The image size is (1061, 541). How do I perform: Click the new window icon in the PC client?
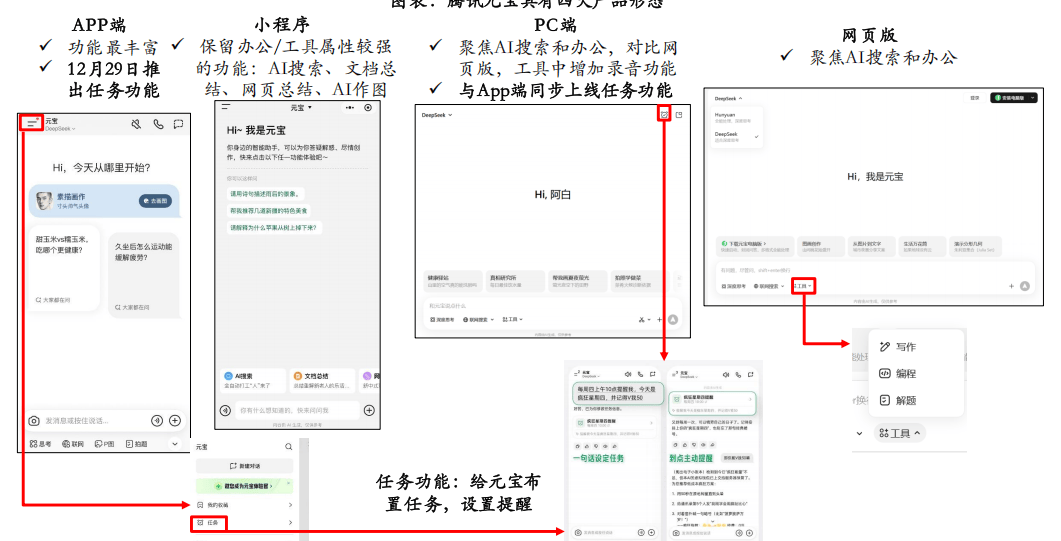(679, 116)
